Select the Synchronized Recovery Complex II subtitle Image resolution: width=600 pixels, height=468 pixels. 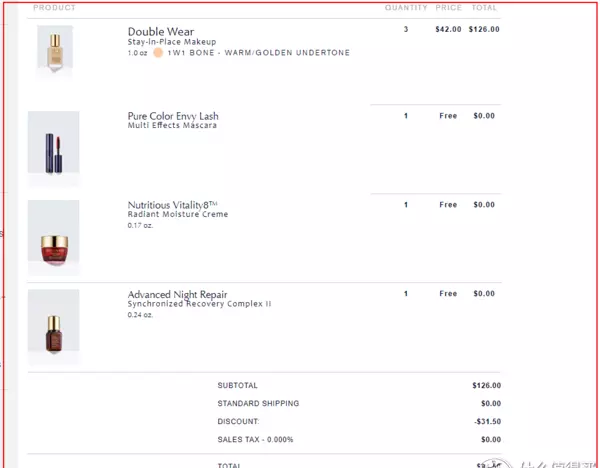(x=199, y=304)
